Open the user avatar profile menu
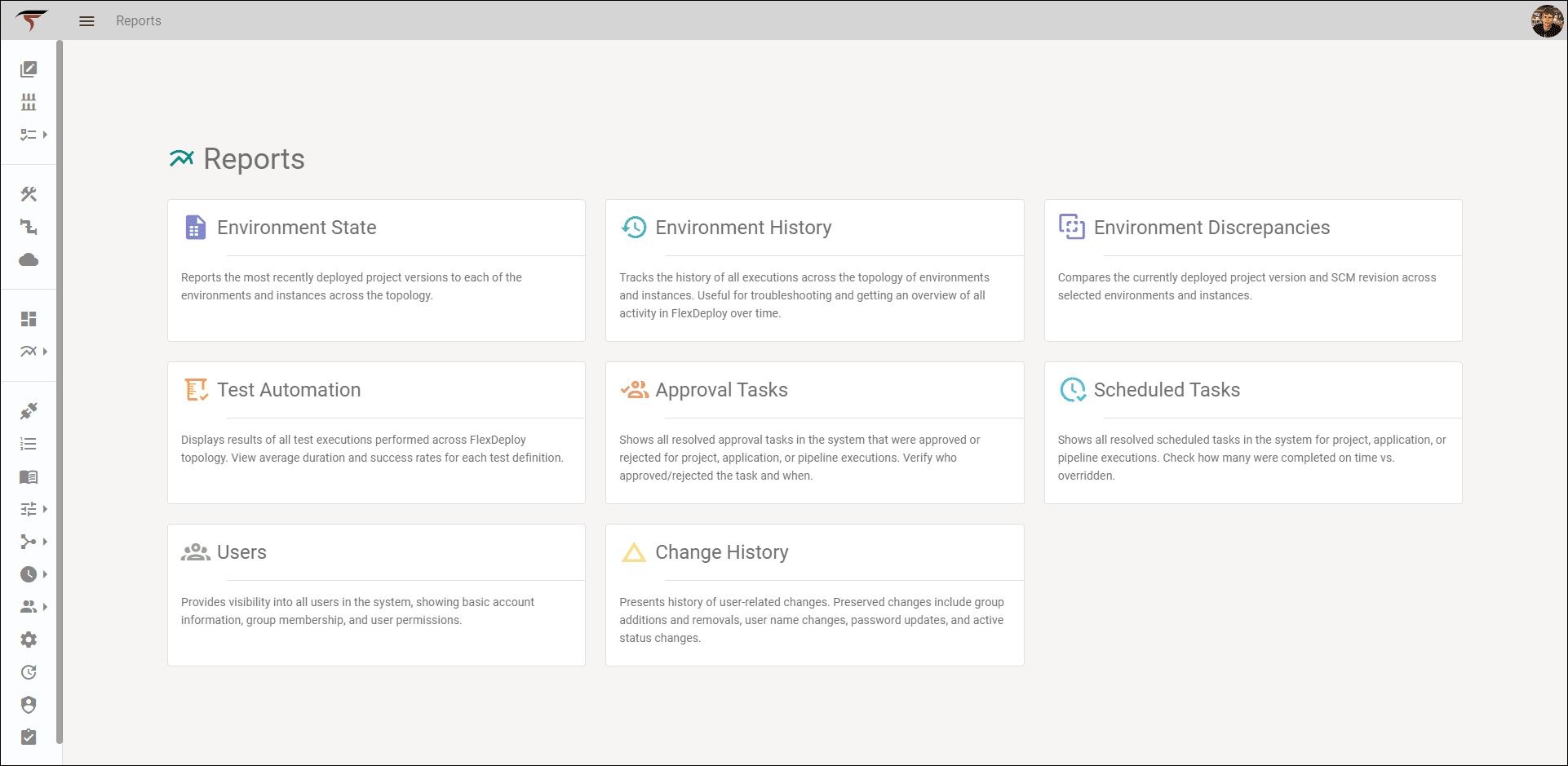 click(1547, 21)
